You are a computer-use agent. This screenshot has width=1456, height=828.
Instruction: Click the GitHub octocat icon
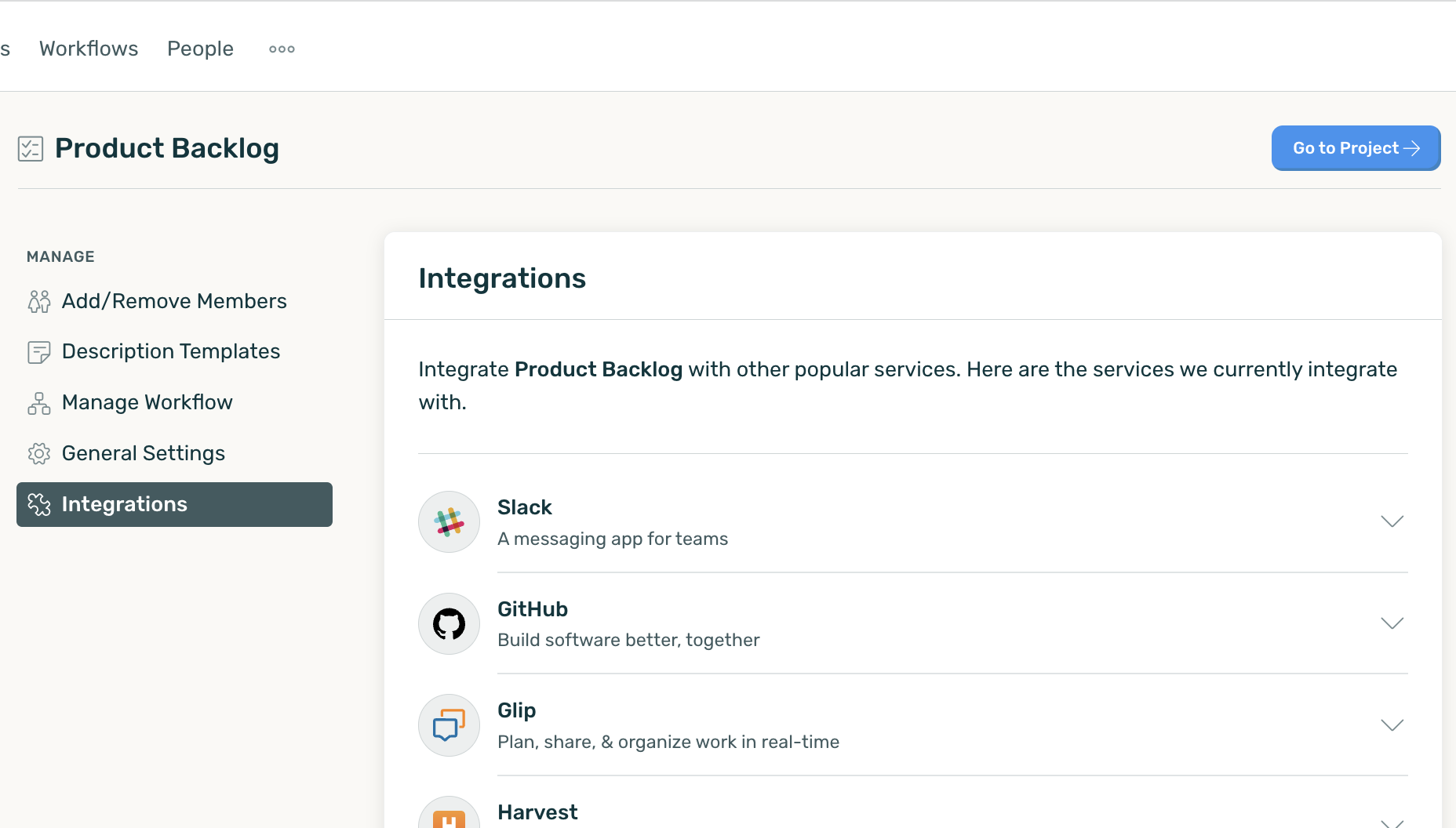click(x=449, y=624)
